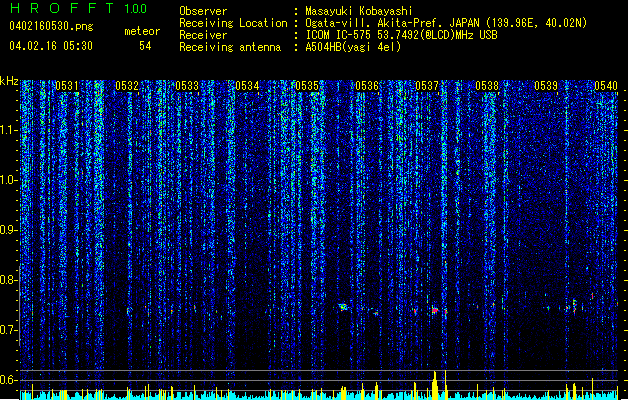Click the 0532 time marker
The image size is (629, 400).
(127, 86)
